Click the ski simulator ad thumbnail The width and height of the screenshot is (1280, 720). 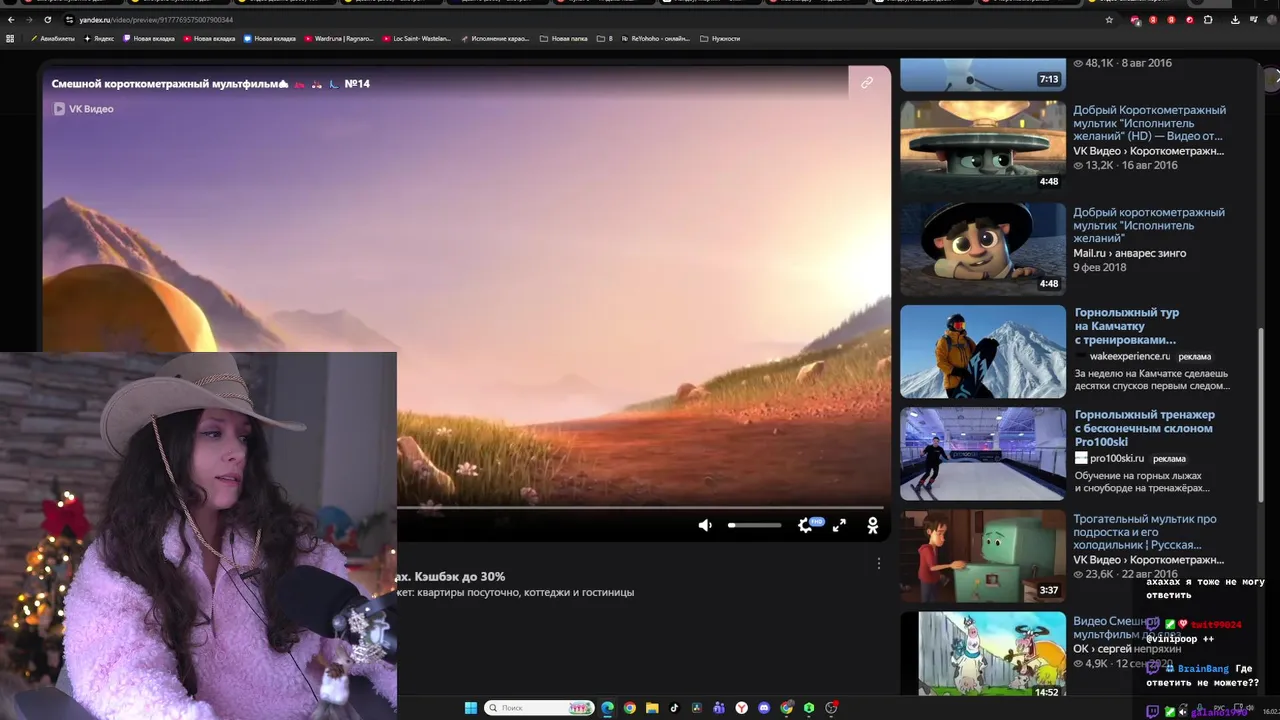click(983, 454)
